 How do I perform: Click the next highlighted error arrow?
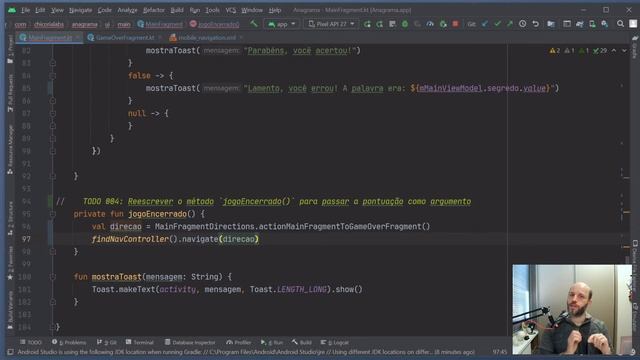[624, 51]
